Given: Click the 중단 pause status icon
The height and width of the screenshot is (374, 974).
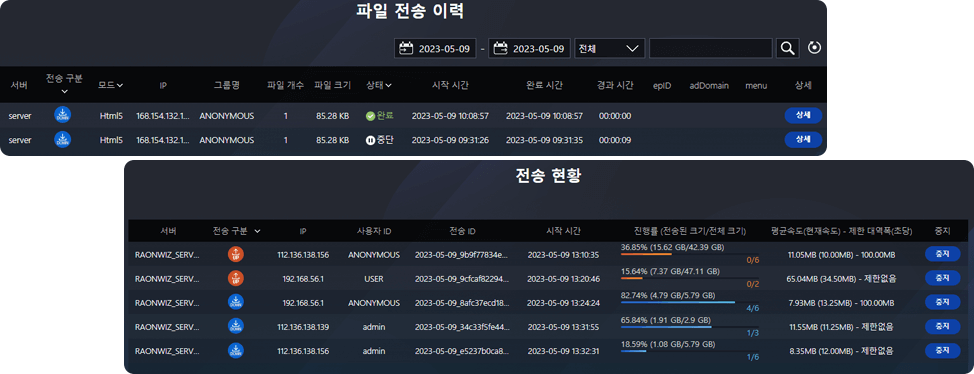Looking at the screenshot, I should pos(370,140).
